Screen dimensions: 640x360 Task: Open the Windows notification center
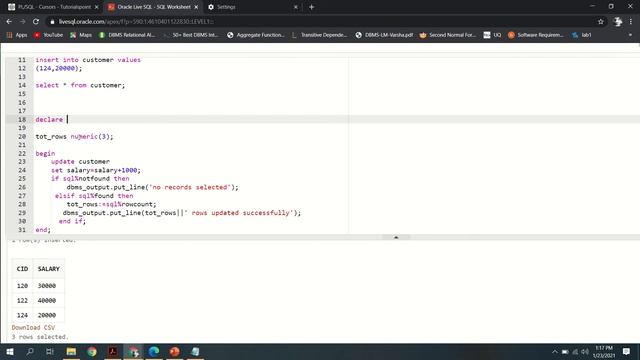[627, 352]
